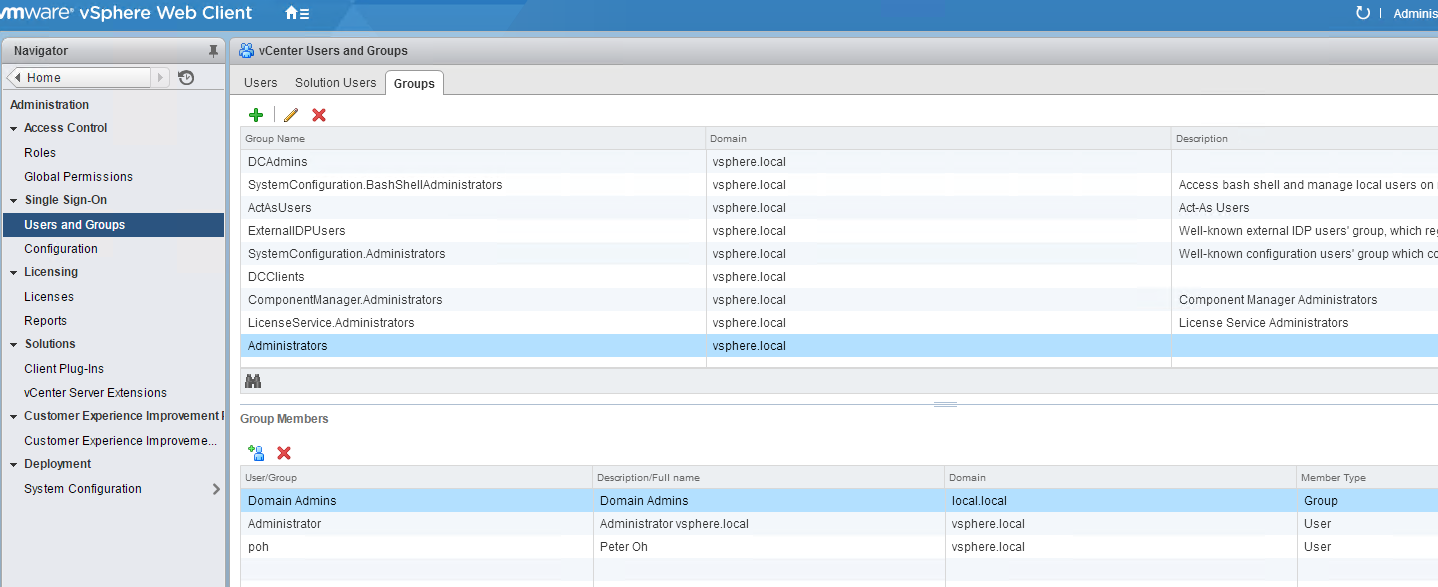Viewport: 1438px width, 587px height.
Task: Select the Administrators group row
Action: (x=839, y=345)
